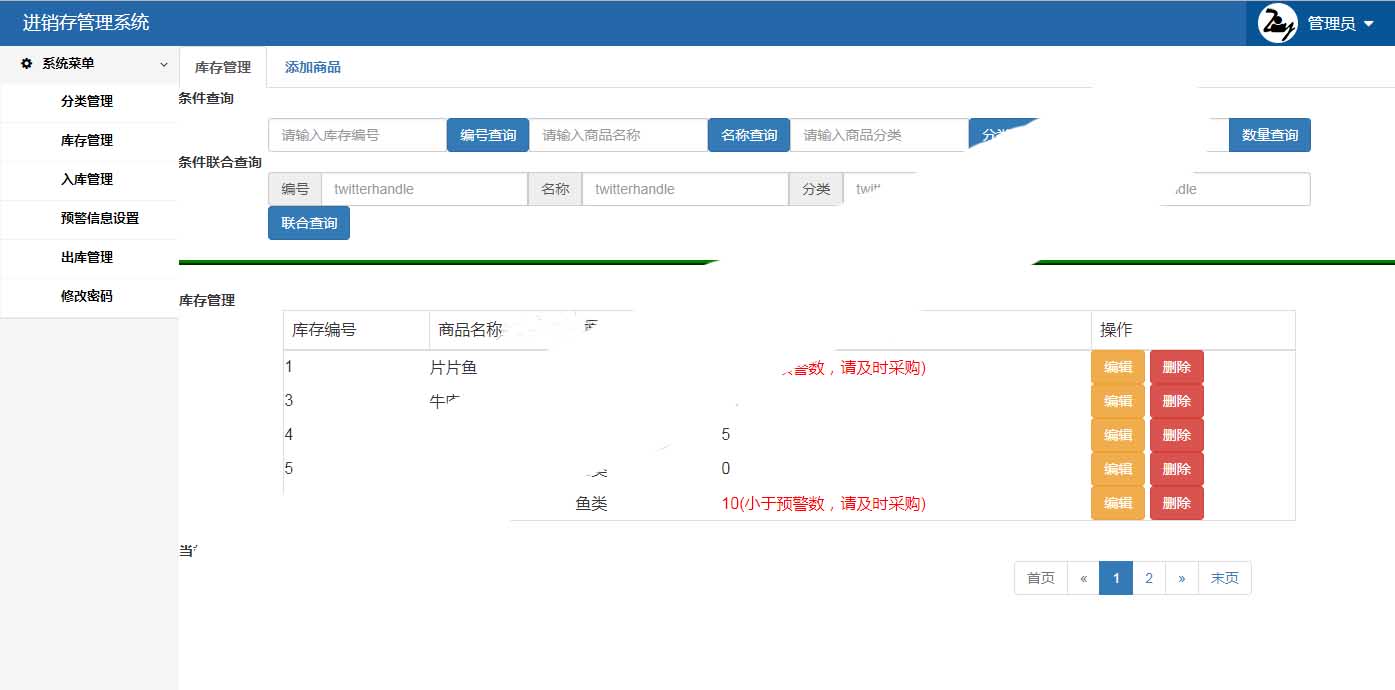Go to previous page with « arrow
This screenshot has width=1395, height=690.
coord(1083,578)
